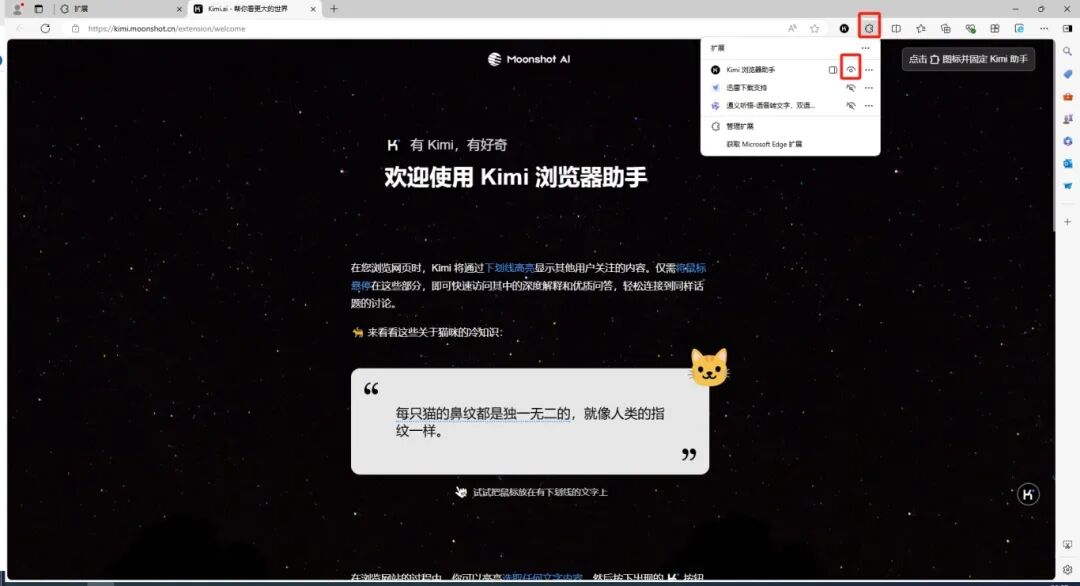Image resolution: width=1080 pixels, height=586 pixels.
Task: Open a new tab
Action: click(334, 9)
